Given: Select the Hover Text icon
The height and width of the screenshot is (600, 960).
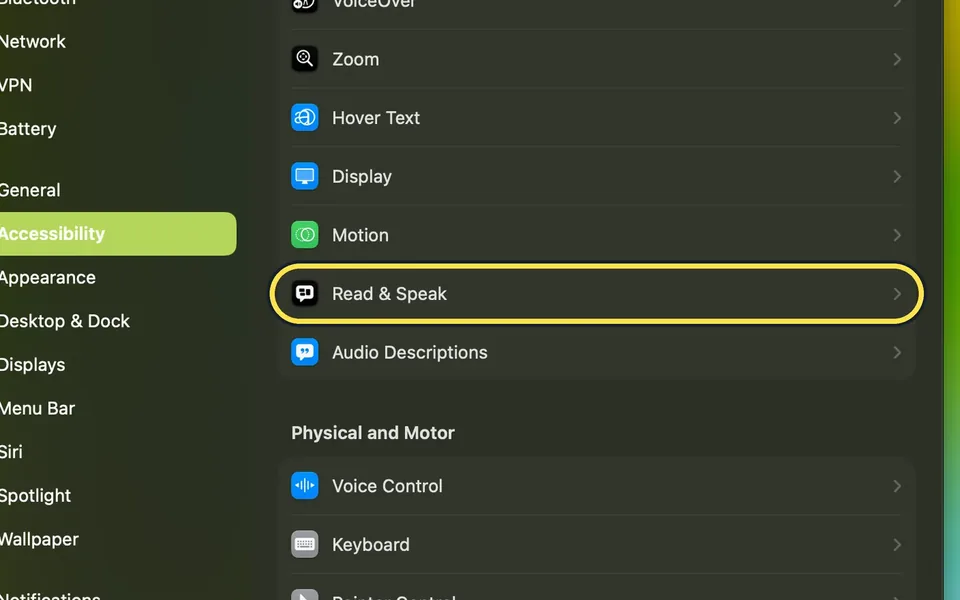Looking at the screenshot, I should tap(304, 118).
